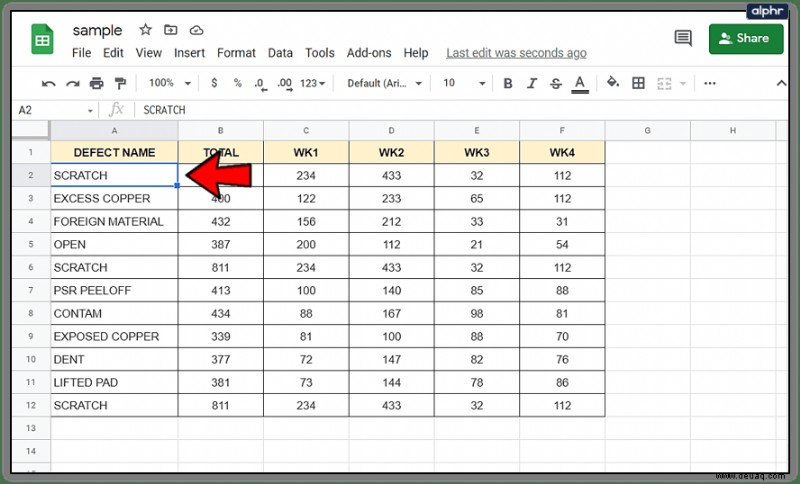The height and width of the screenshot is (484, 800).
Task: Open the Tools menu
Action: [320, 53]
